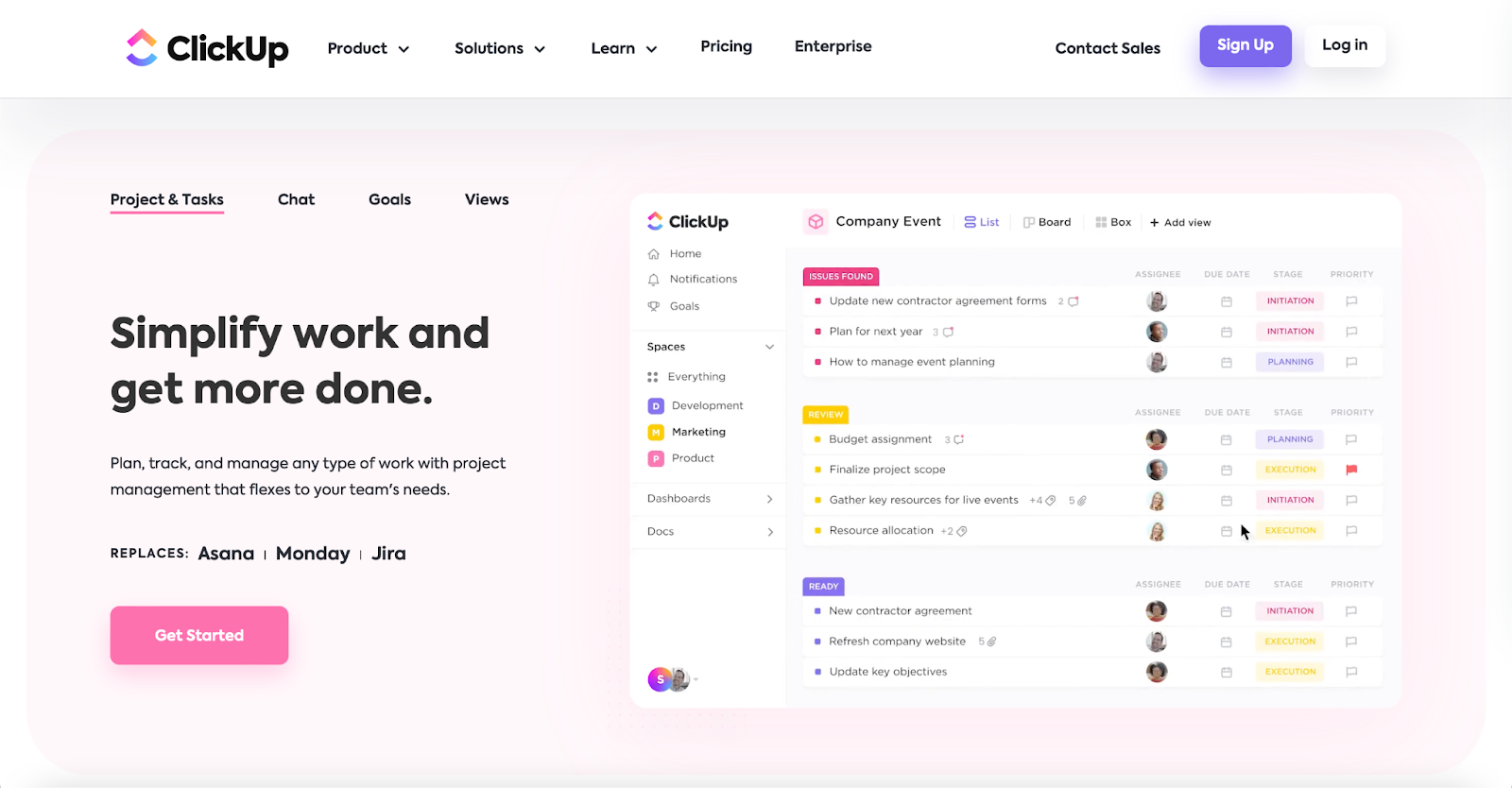
Task: Open the Product dropdown menu
Action: 369,48
